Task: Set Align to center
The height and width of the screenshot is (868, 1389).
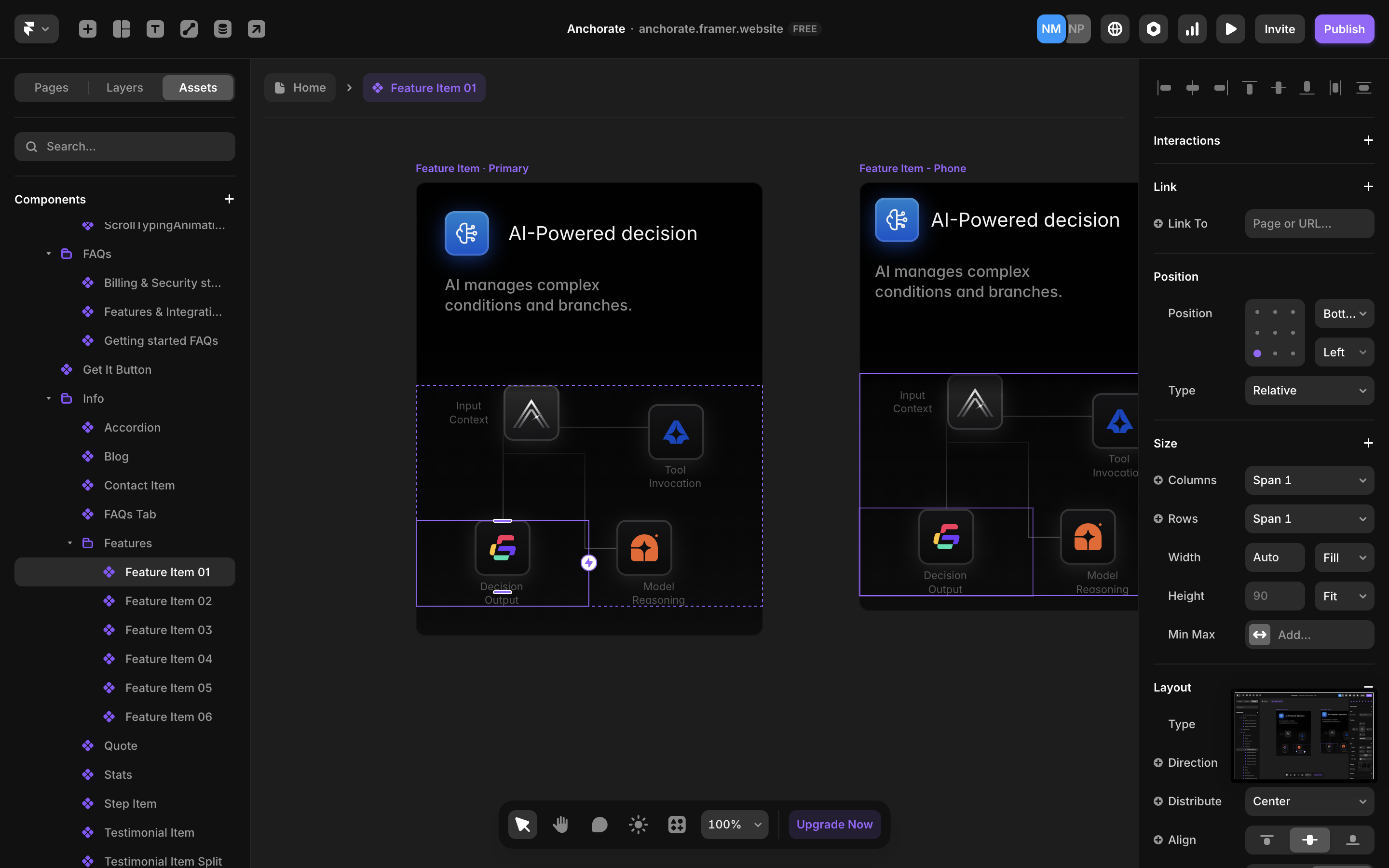Action: (1309, 840)
